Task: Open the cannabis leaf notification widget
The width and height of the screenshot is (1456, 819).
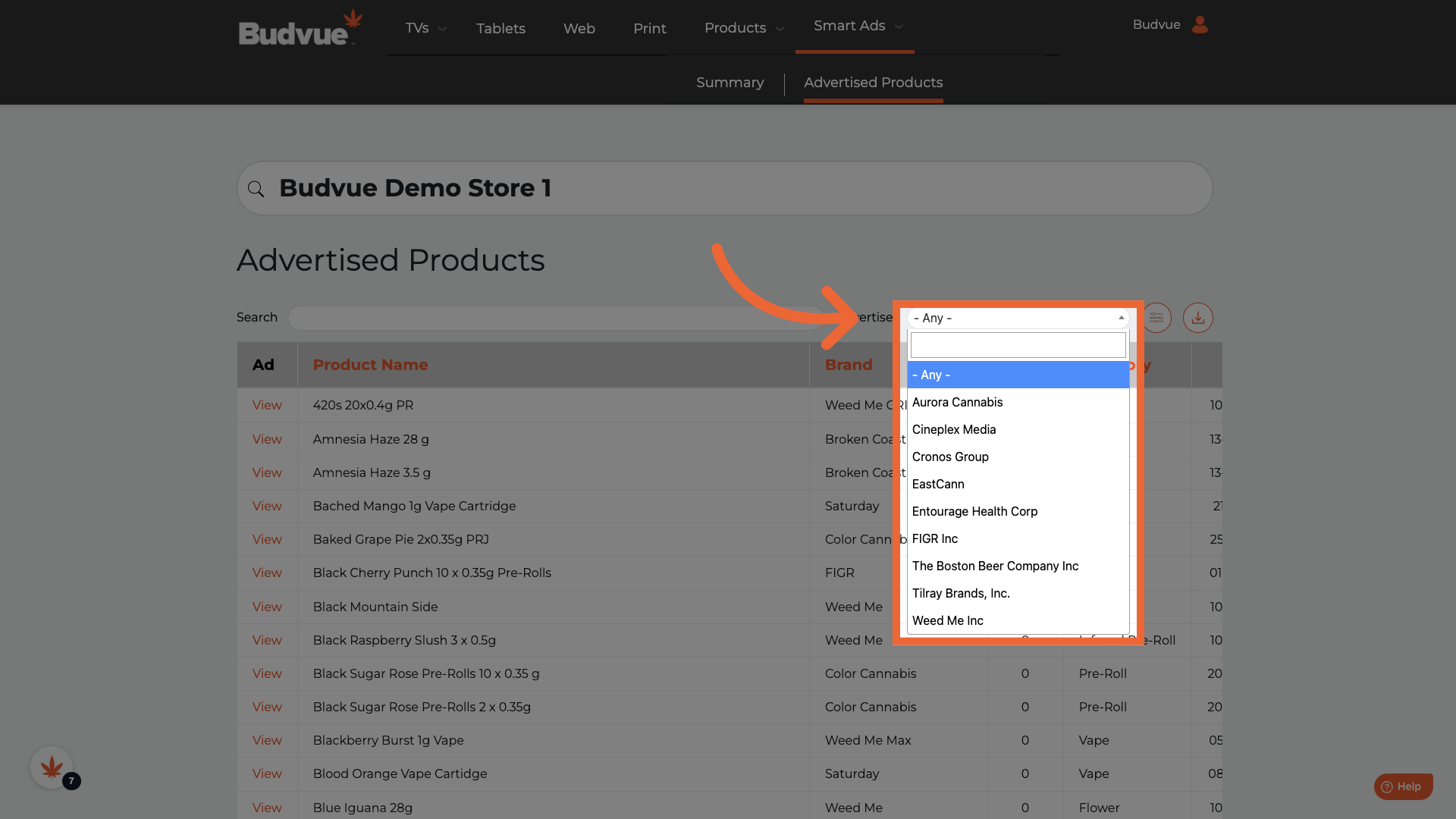Action: (52, 767)
